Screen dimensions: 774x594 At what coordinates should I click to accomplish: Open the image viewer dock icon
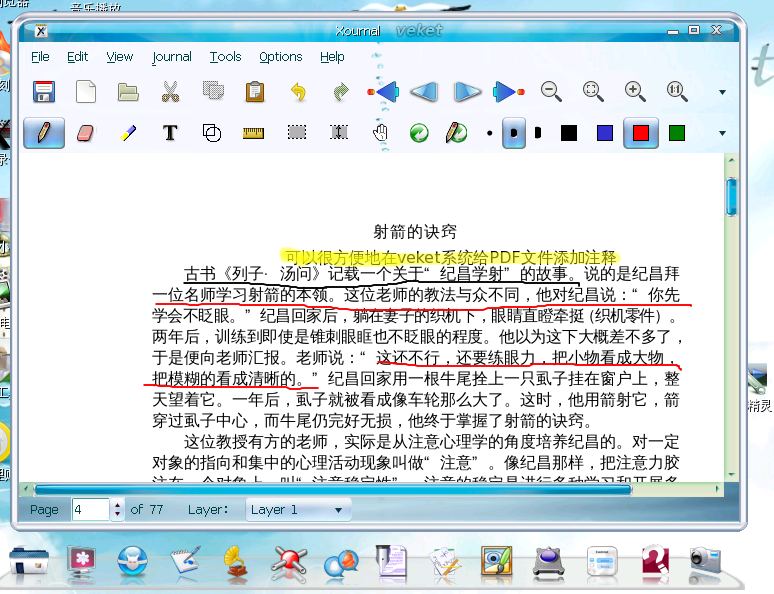click(x=497, y=561)
